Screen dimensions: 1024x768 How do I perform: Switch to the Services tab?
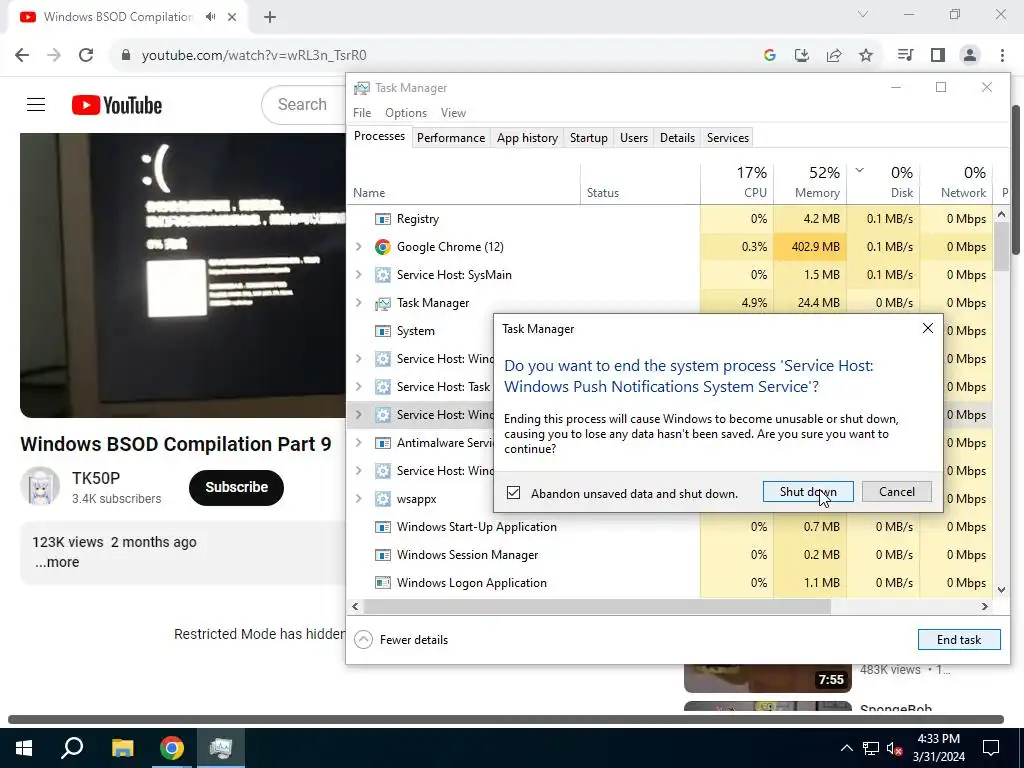(x=728, y=138)
